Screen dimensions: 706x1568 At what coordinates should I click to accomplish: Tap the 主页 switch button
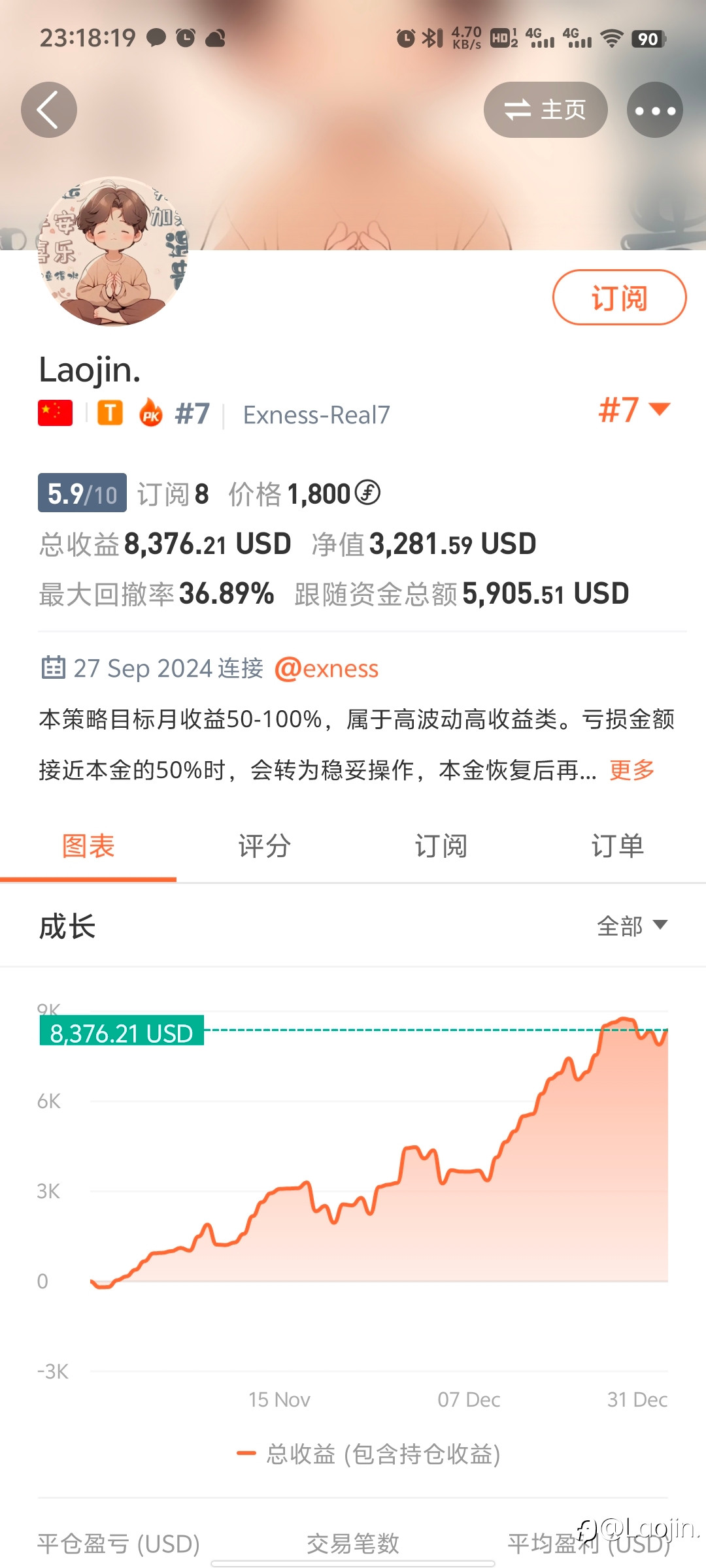(546, 110)
